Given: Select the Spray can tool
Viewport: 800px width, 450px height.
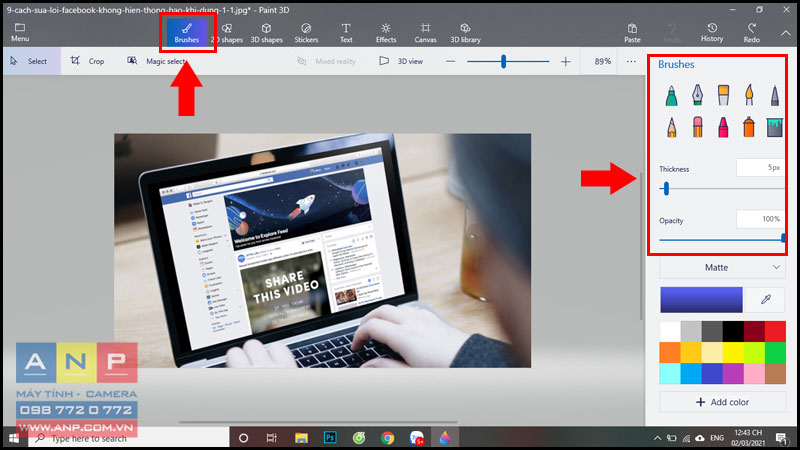Looking at the screenshot, I should click(748, 127).
